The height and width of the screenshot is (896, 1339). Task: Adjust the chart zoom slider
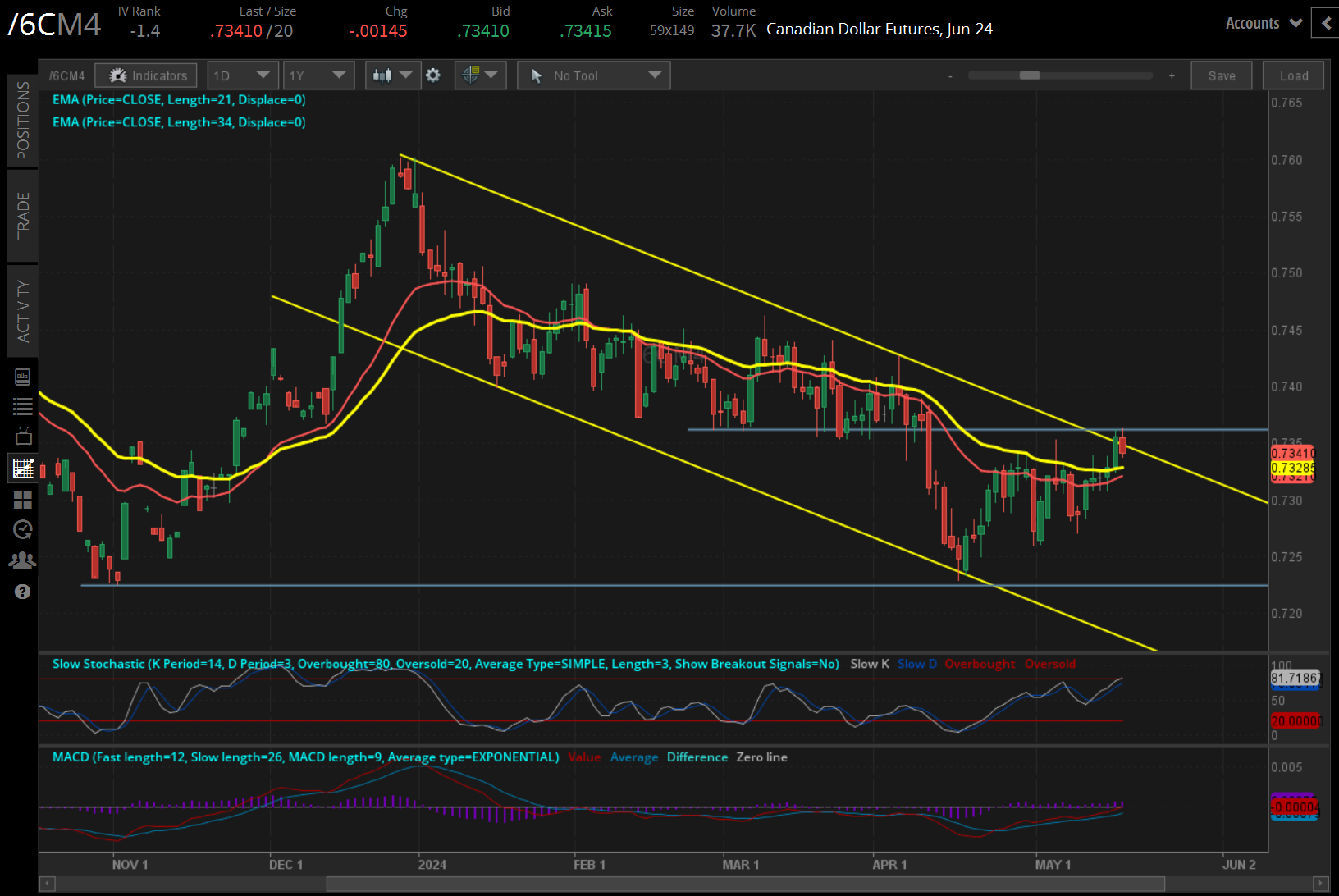tap(1030, 75)
